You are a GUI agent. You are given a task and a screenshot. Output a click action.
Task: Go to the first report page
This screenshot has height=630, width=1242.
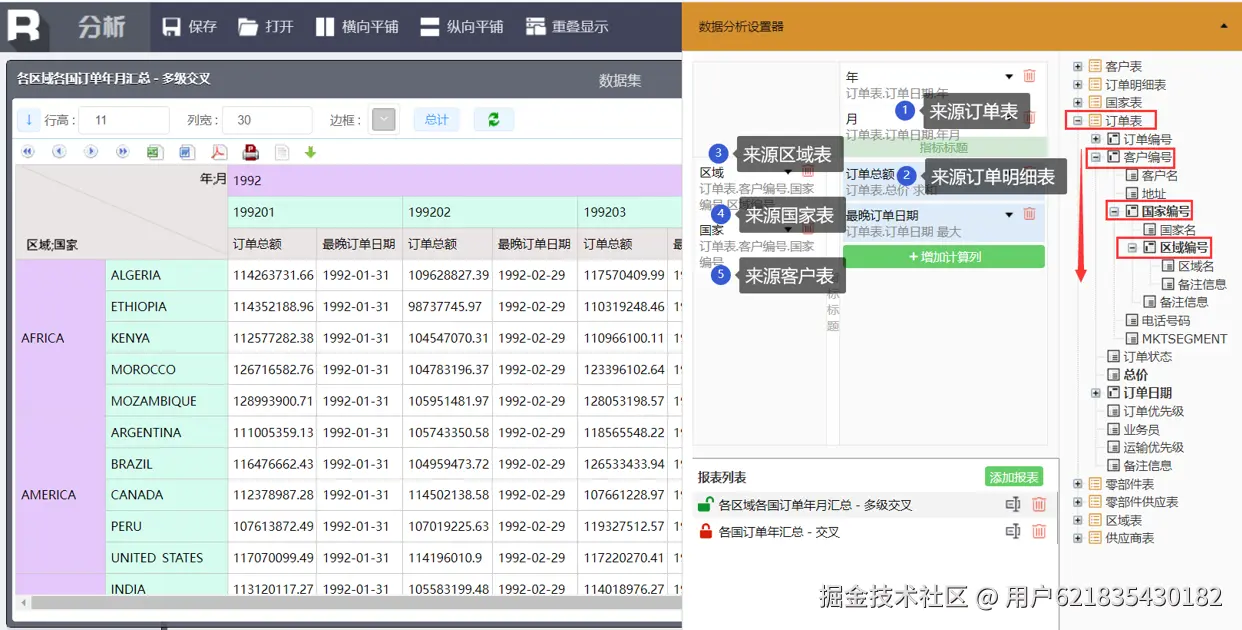tap(28, 152)
